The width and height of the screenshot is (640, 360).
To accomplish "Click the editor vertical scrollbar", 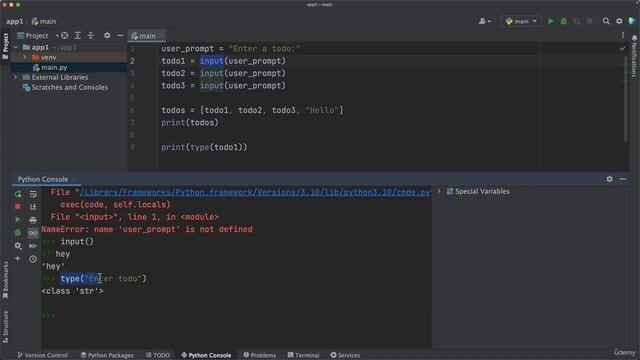I will (626, 98).
